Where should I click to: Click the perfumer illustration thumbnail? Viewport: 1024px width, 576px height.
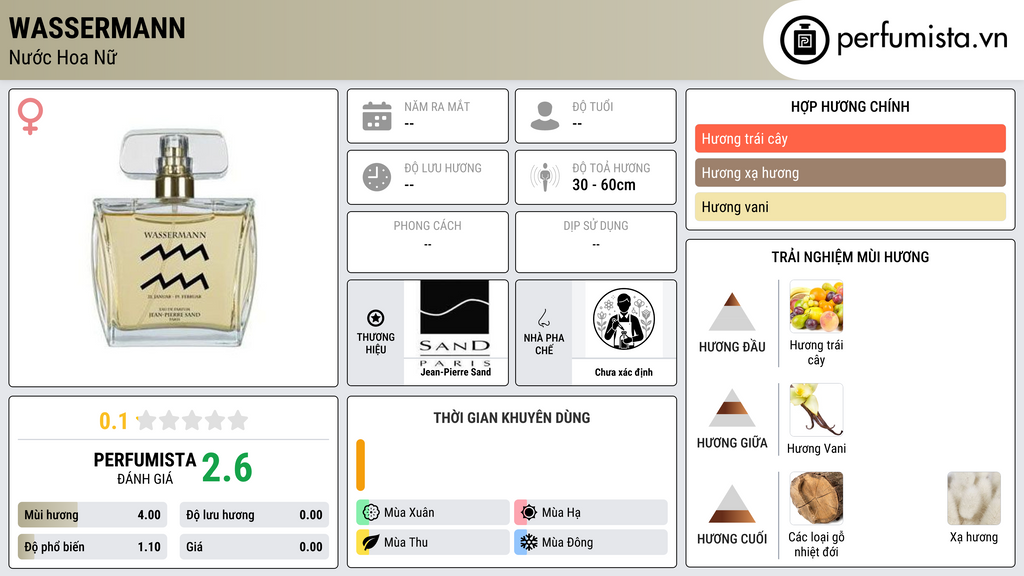pyautogui.click(x=624, y=319)
